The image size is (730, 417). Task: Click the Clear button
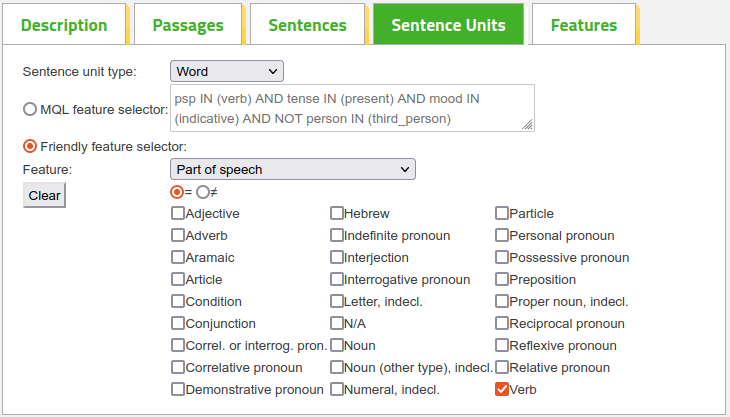click(44, 195)
